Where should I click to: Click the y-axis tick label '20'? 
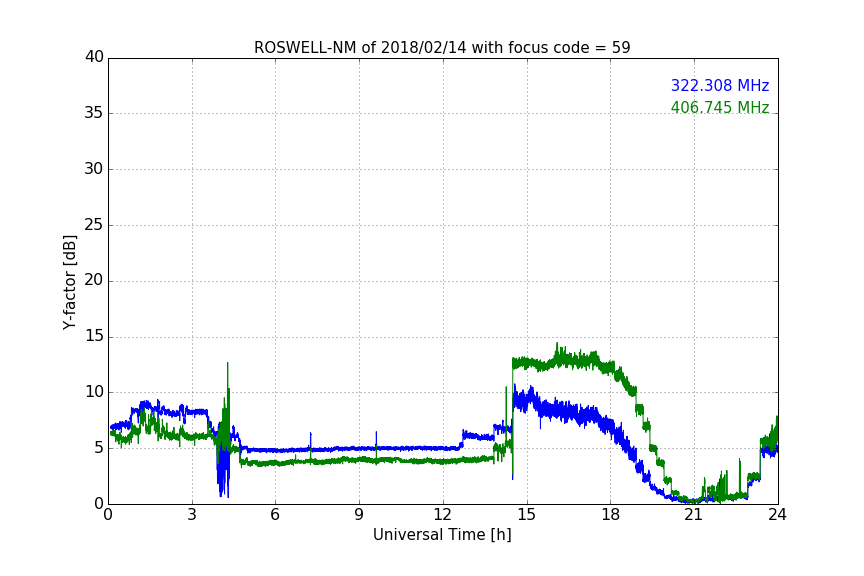pos(94,281)
